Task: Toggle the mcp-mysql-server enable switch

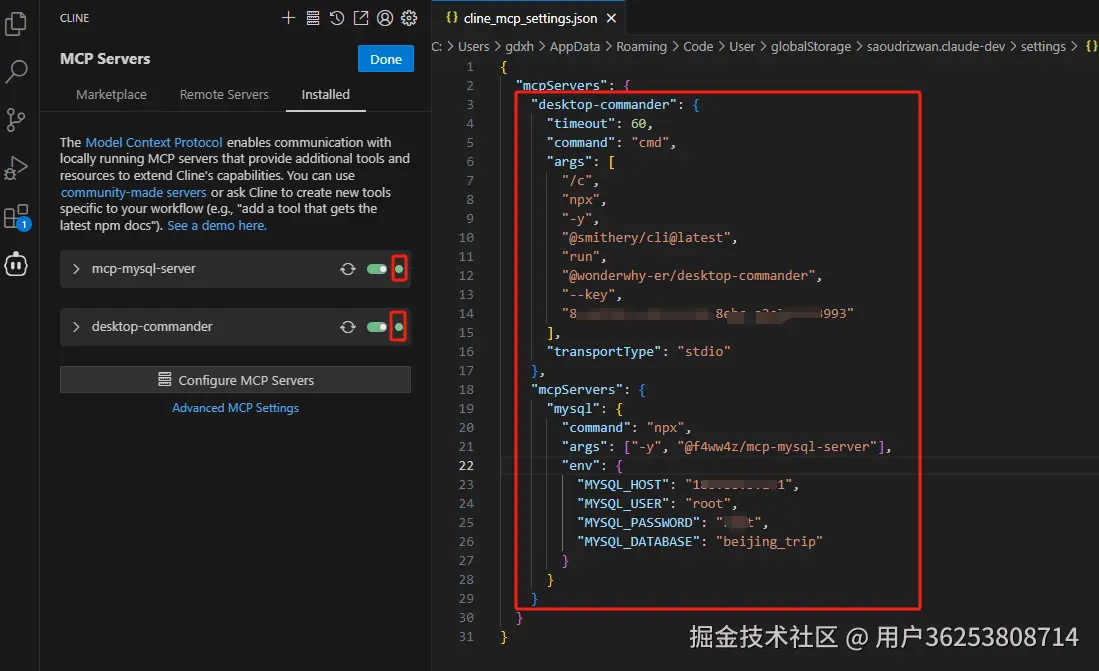Action: (x=377, y=269)
